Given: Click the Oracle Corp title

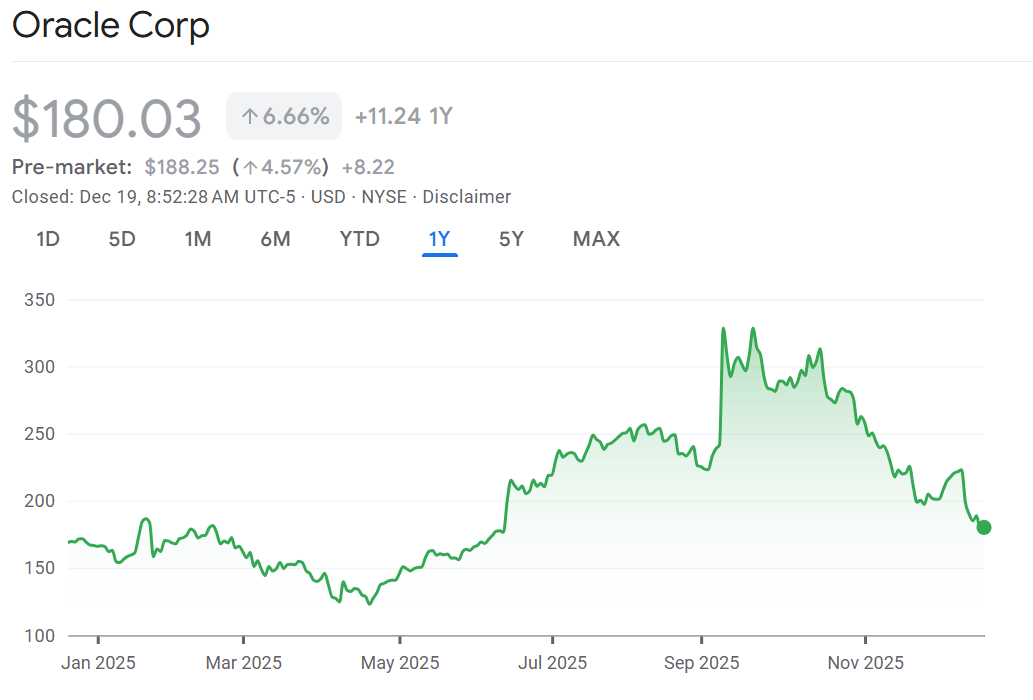Looking at the screenshot, I should 111,25.
